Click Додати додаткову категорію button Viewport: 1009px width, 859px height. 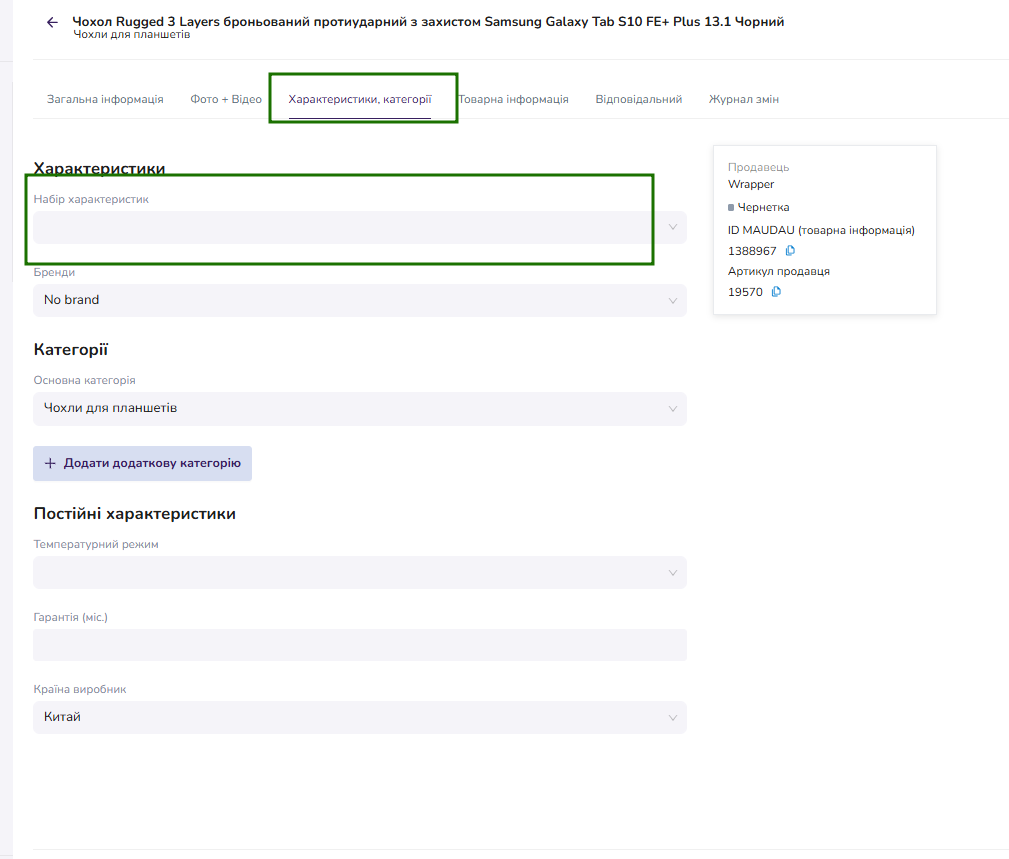point(142,463)
